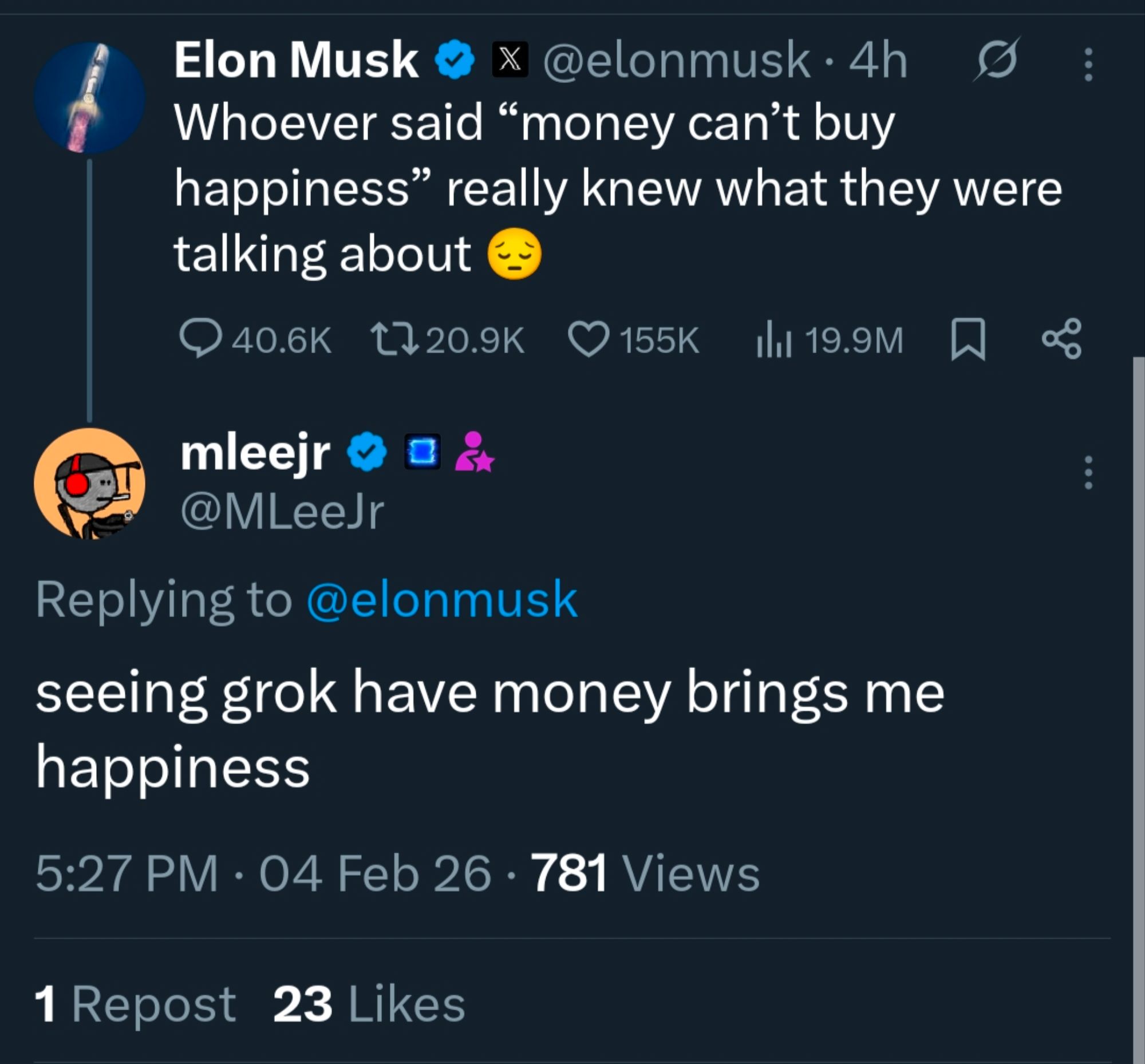
Task: Click the X affiliation badge beside Elon Musk
Action: [x=510, y=61]
